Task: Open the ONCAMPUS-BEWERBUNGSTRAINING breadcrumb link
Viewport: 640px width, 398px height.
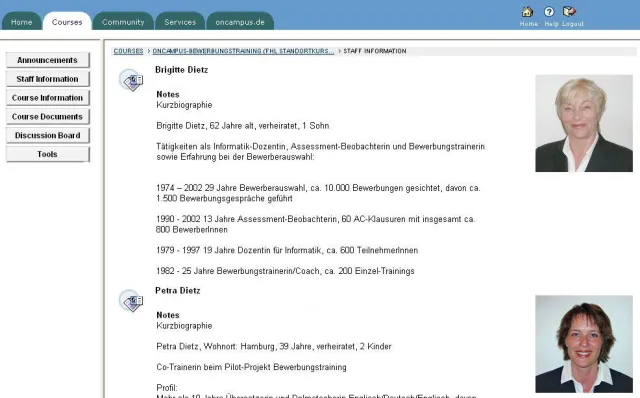Action: 243,51
